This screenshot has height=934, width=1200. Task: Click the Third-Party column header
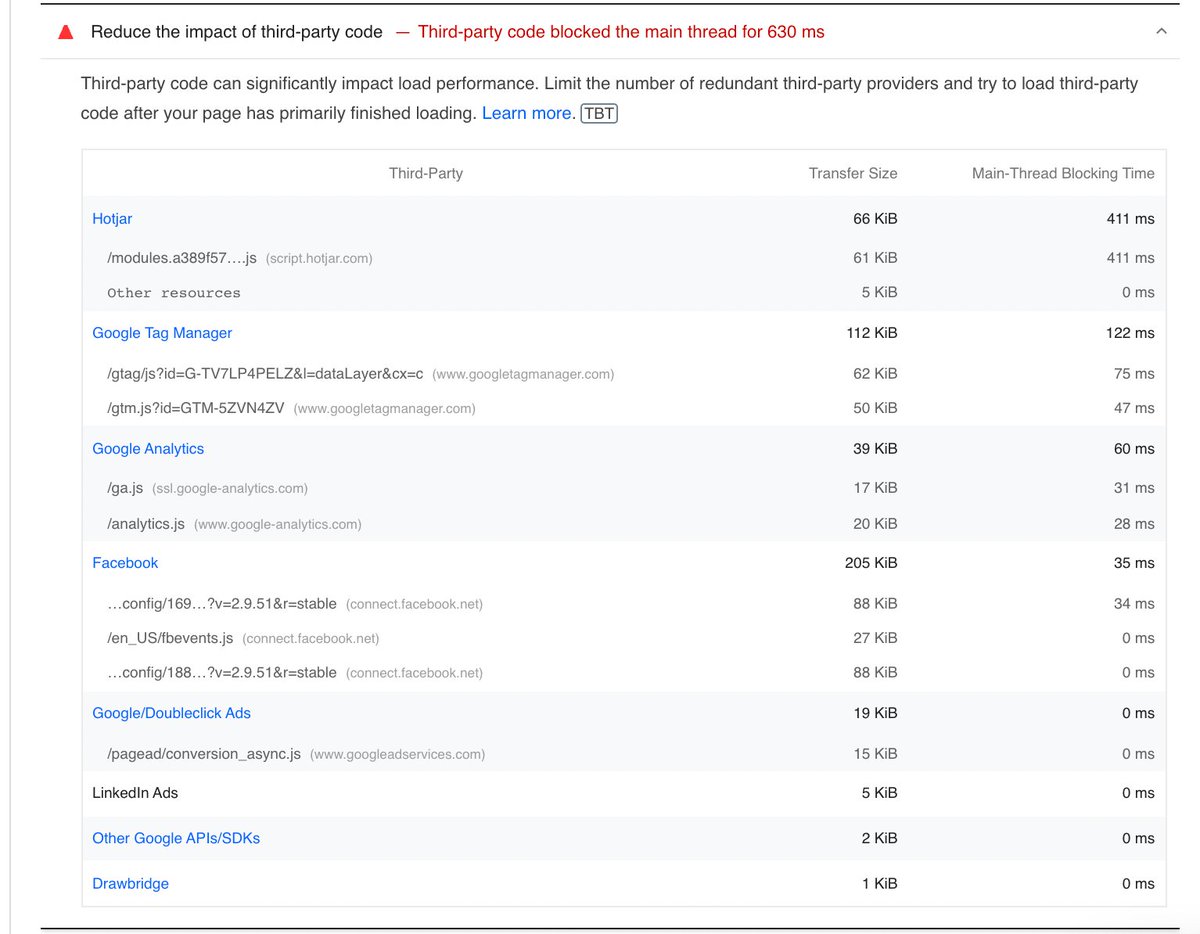(426, 173)
